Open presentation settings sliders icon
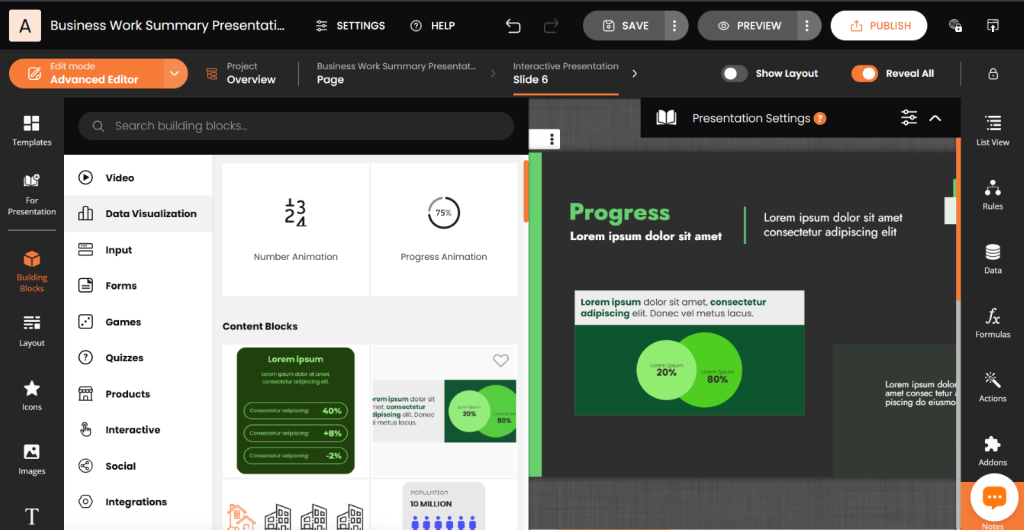Image resolution: width=1024 pixels, height=530 pixels. pyautogui.click(x=908, y=118)
